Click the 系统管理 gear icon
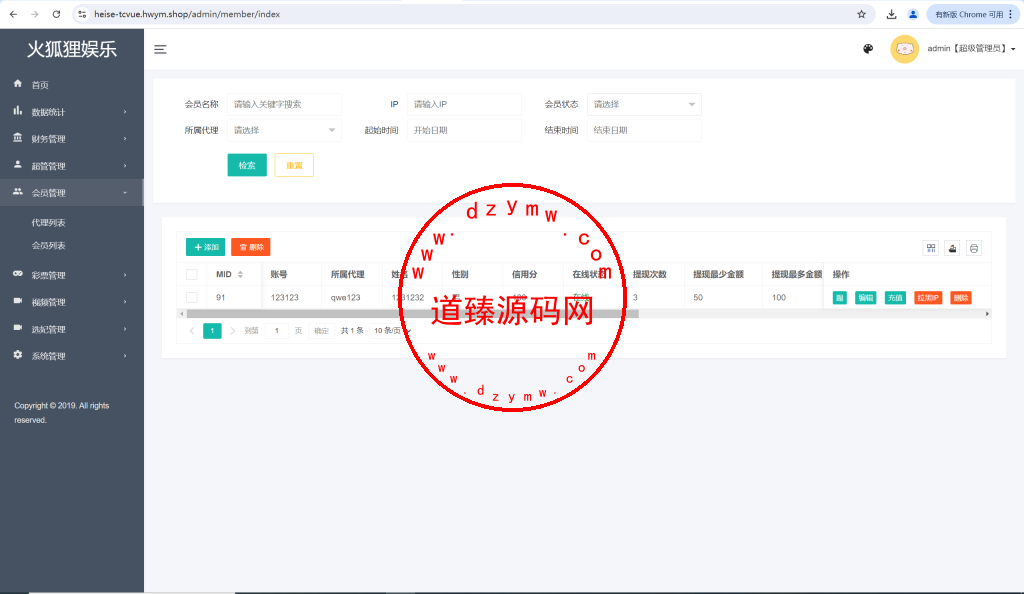The height and width of the screenshot is (594, 1024). (x=18, y=355)
